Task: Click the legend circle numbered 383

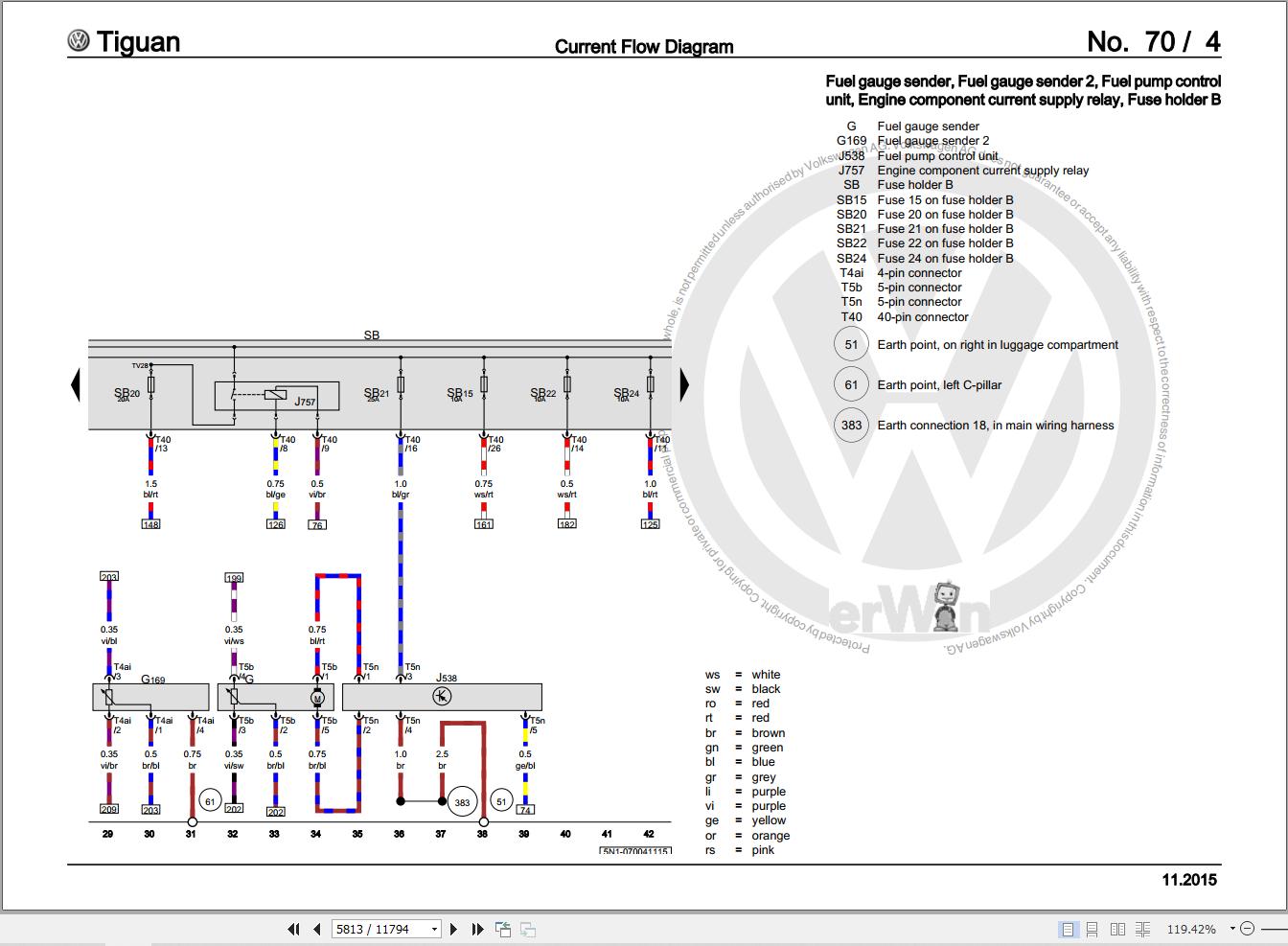Action: pyautogui.click(x=851, y=426)
